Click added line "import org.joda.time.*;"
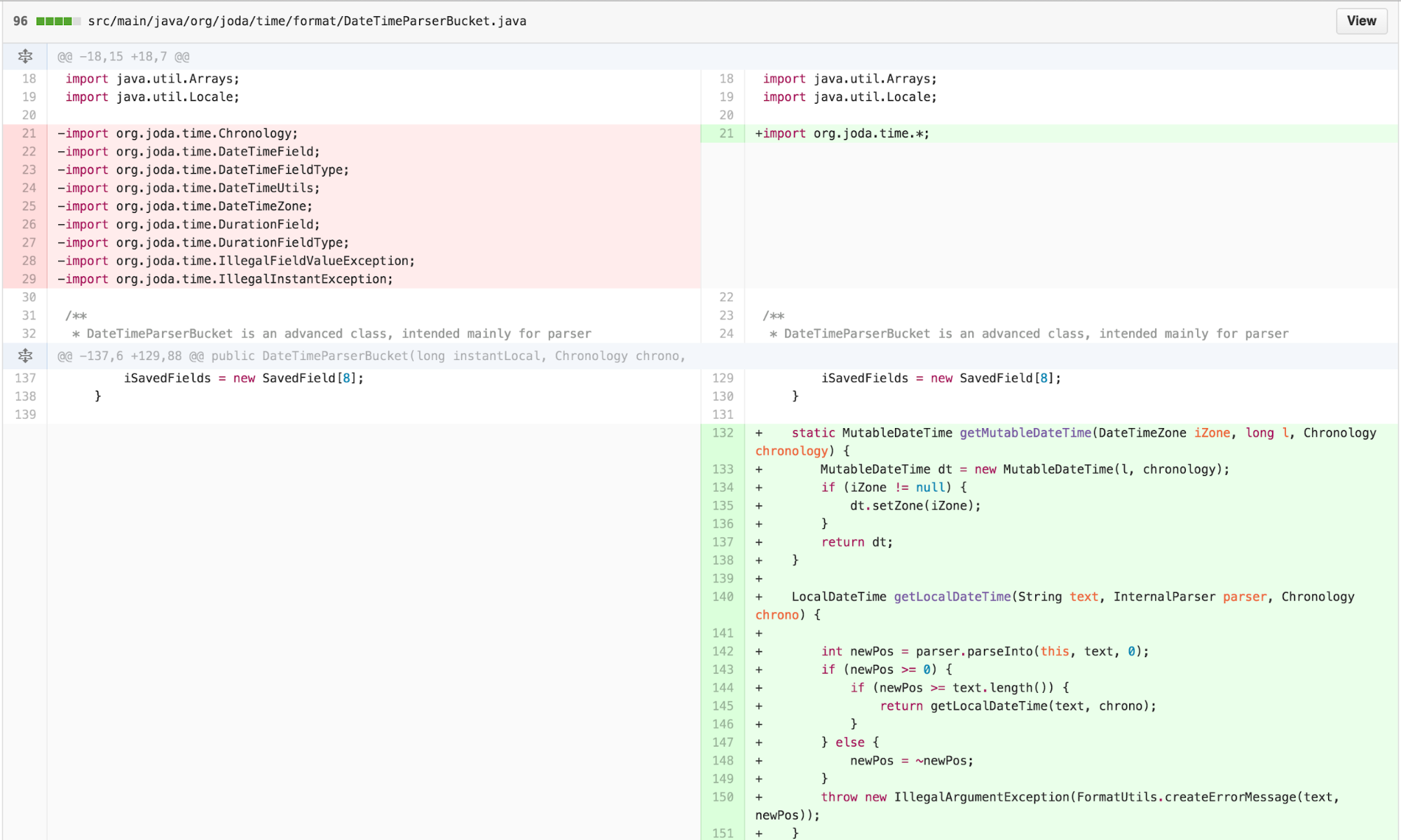This screenshot has width=1401, height=840. (842, 133)
